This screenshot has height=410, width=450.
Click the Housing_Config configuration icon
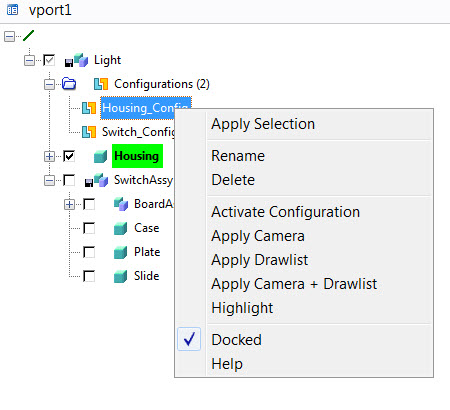click(89, 108)
